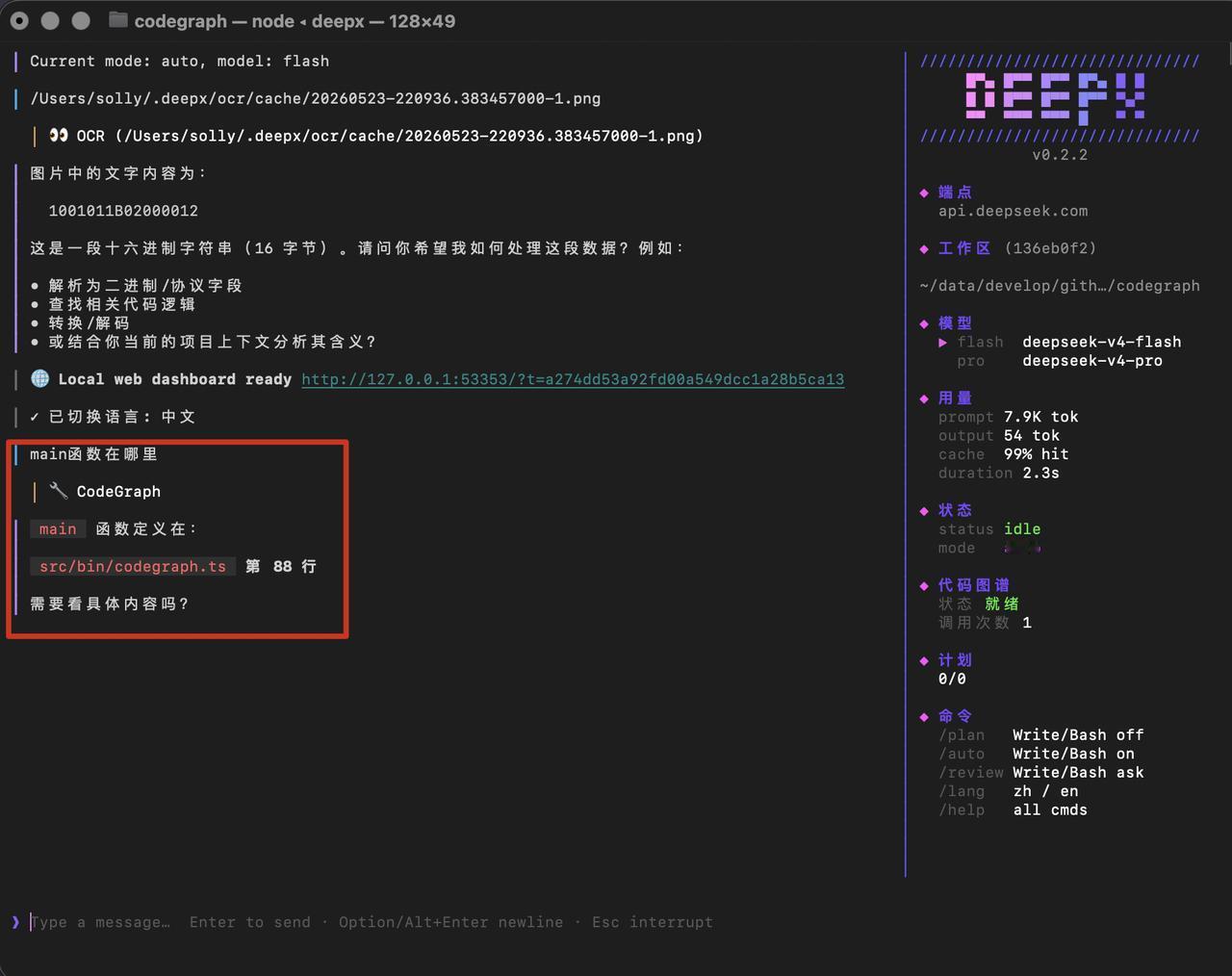The image size is (1232, 976).
Task: Click the checkmark before 已切换语言
Action: click(x=35, y=417)
